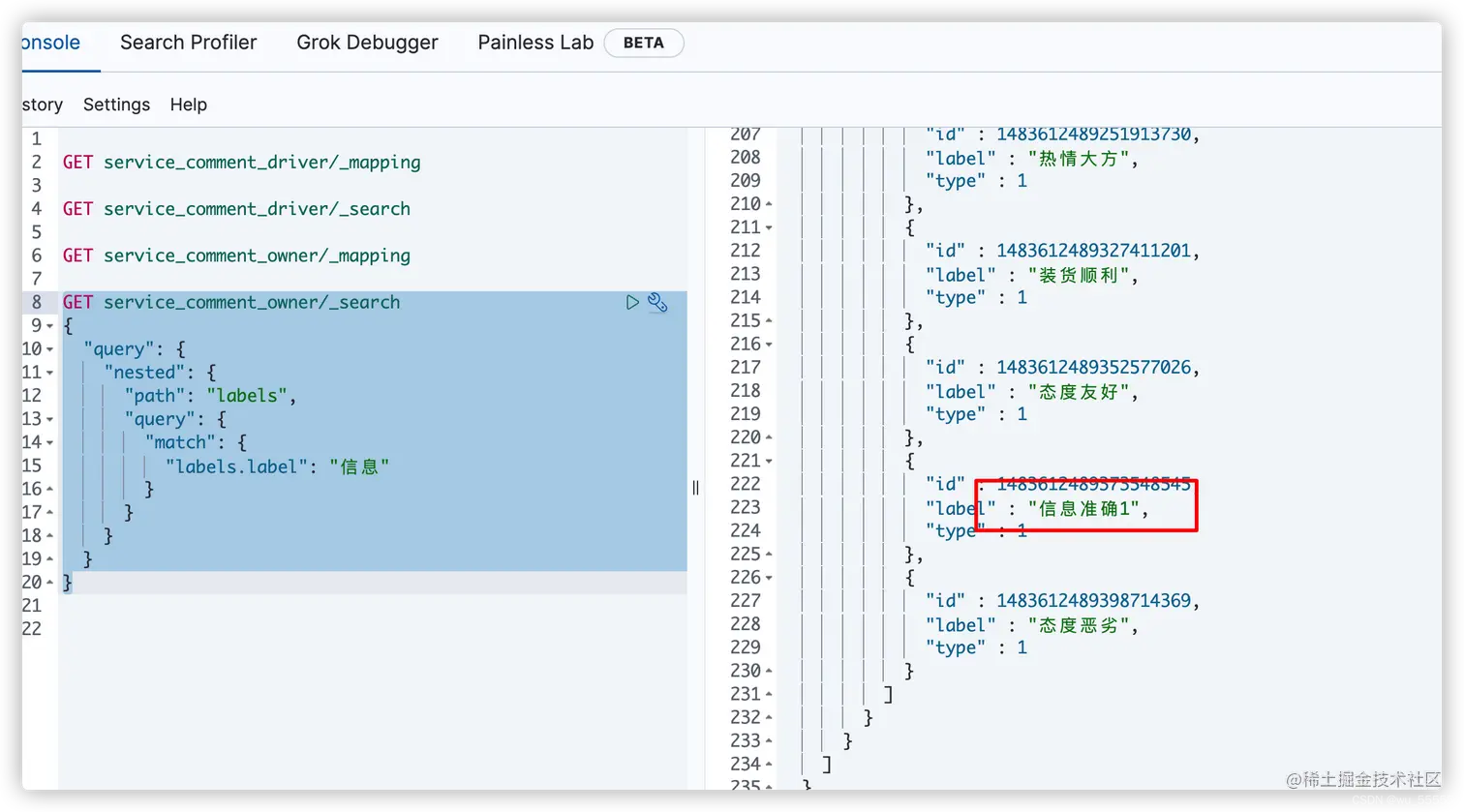Click the line "GET service_comment_owner/_search"
The width and height of the screenshot is (1464, 812).
[231, 302]
